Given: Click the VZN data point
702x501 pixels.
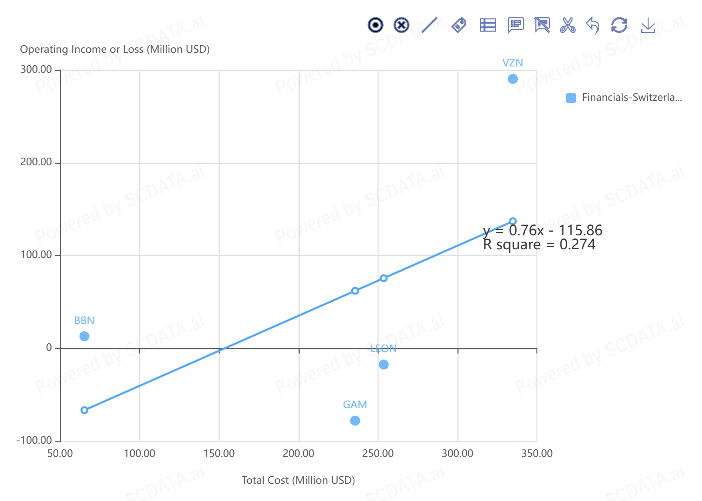Looking at the screenshot, I should [513, 79].
